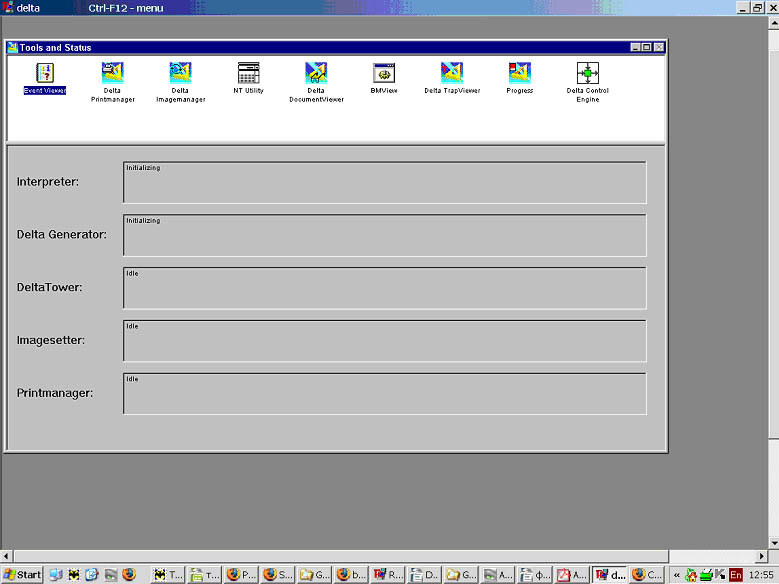Launch Delta Control Engine icon

point(588,73)
